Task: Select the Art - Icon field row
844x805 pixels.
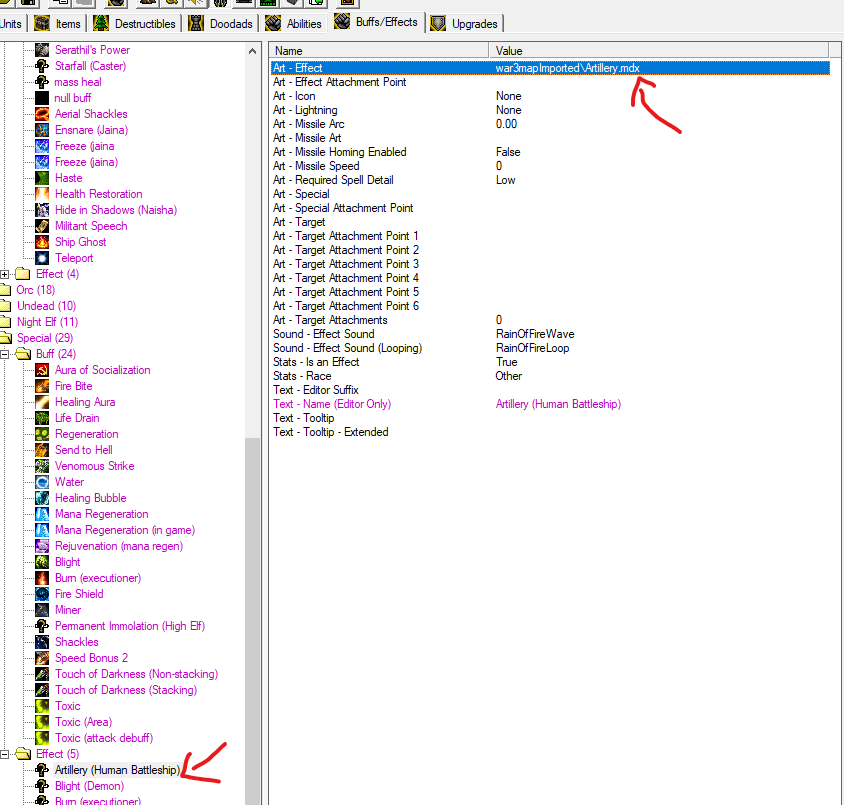Action: point(550,96)
